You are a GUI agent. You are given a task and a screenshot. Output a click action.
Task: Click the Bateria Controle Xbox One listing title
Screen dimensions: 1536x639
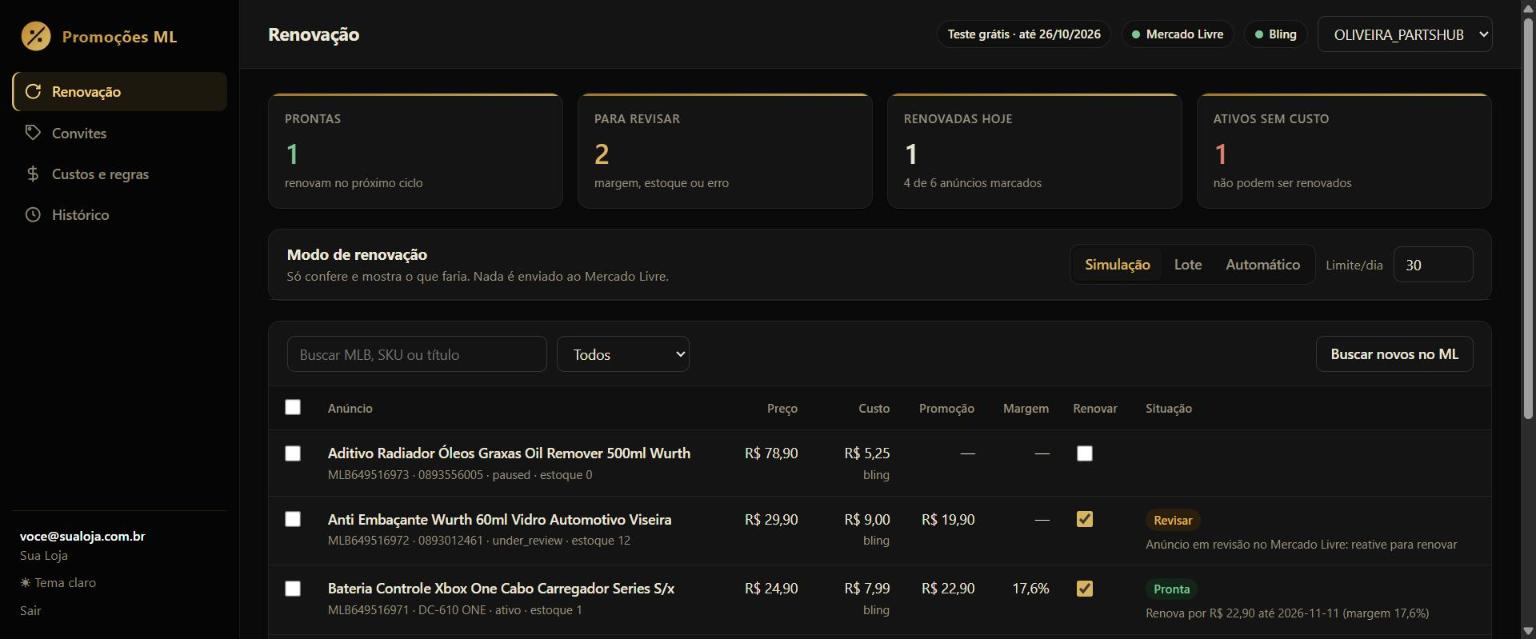click(x=501, y=588)
